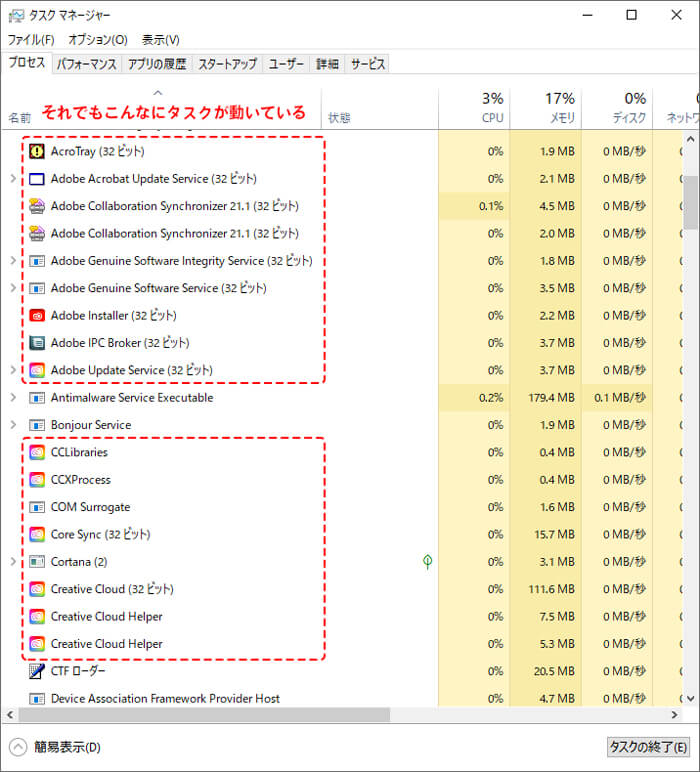700x772 pixels.
Task: Switch to the サービス tab
Action: pyautogui.click(x=368, y=64)
